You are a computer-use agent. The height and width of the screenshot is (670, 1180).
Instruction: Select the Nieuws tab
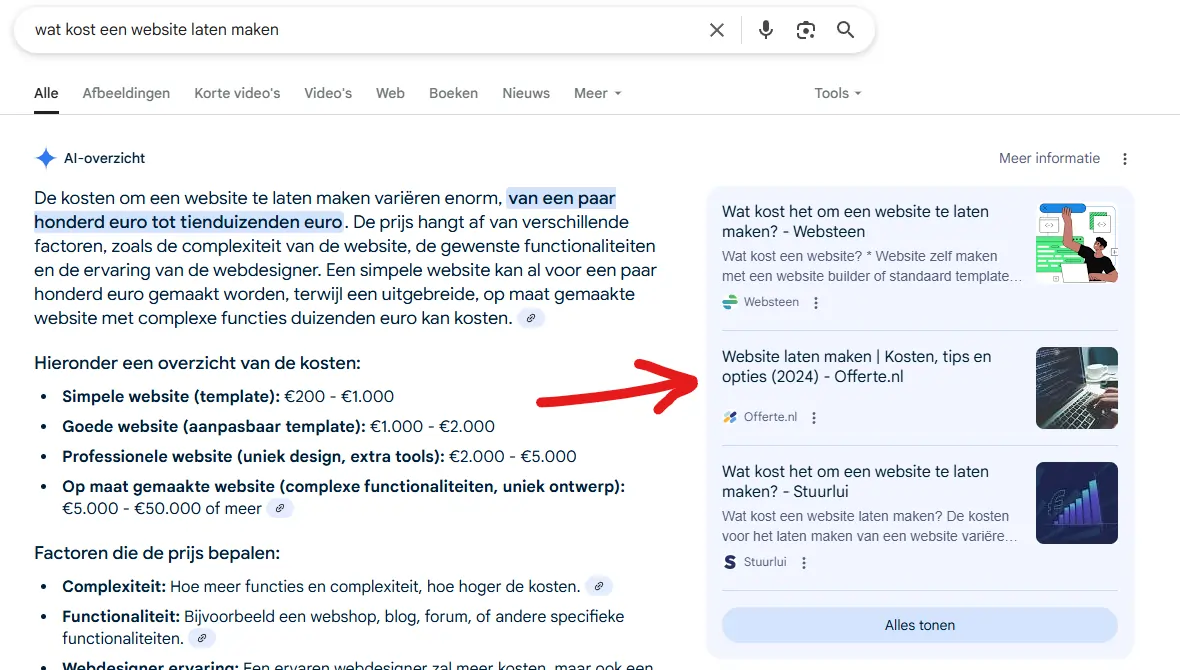pos(526,93)
